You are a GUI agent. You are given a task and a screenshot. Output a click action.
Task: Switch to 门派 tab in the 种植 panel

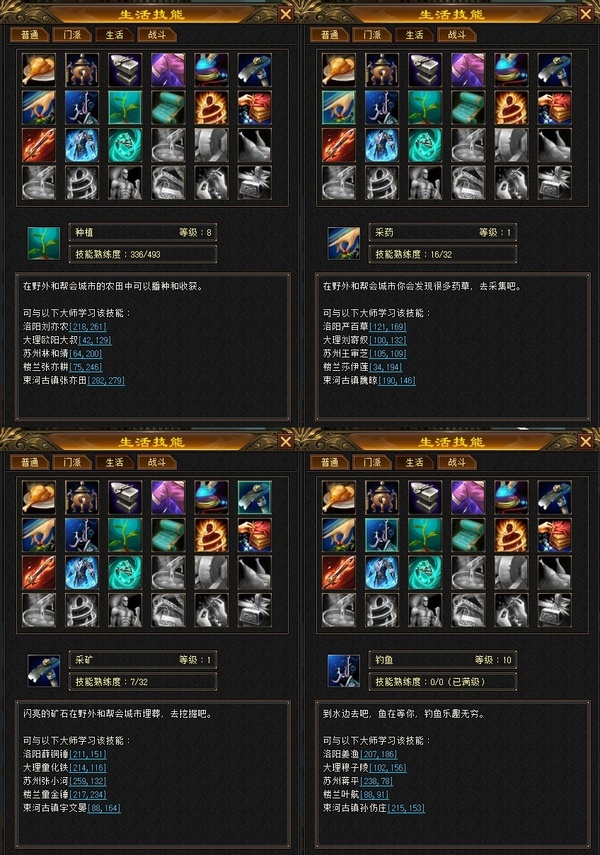tap(73, 35)
